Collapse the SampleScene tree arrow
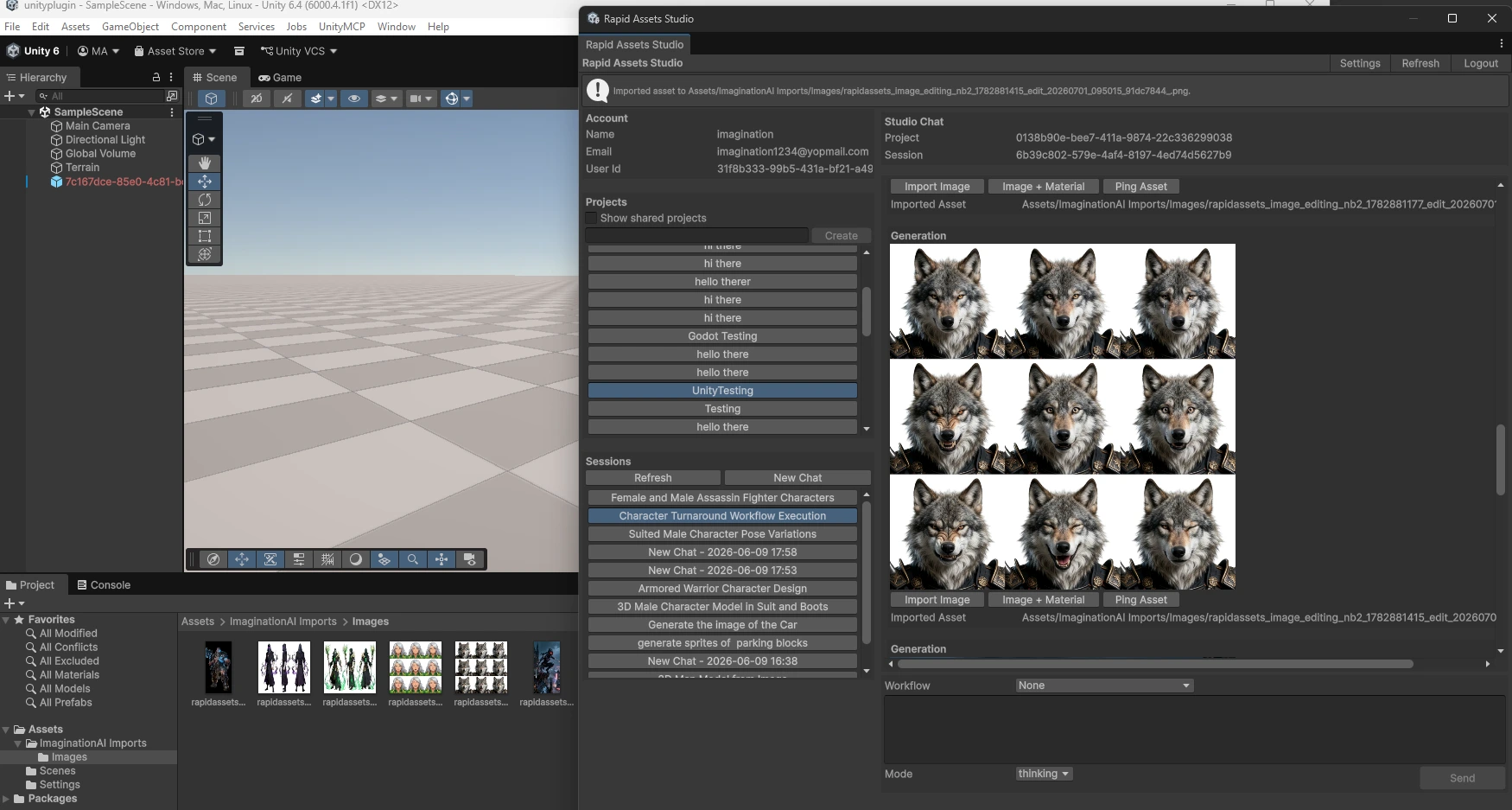 tap(32, 112)
